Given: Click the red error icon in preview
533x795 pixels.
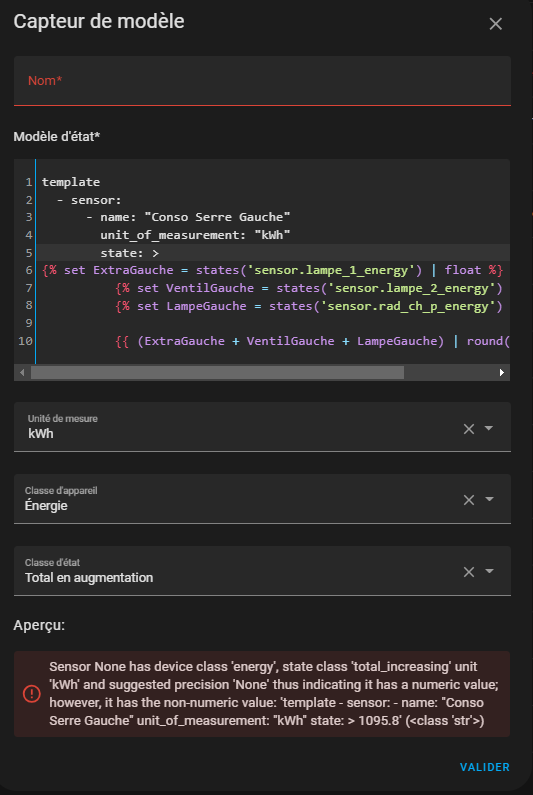Looking at the screenshot, I should [32, 693].
